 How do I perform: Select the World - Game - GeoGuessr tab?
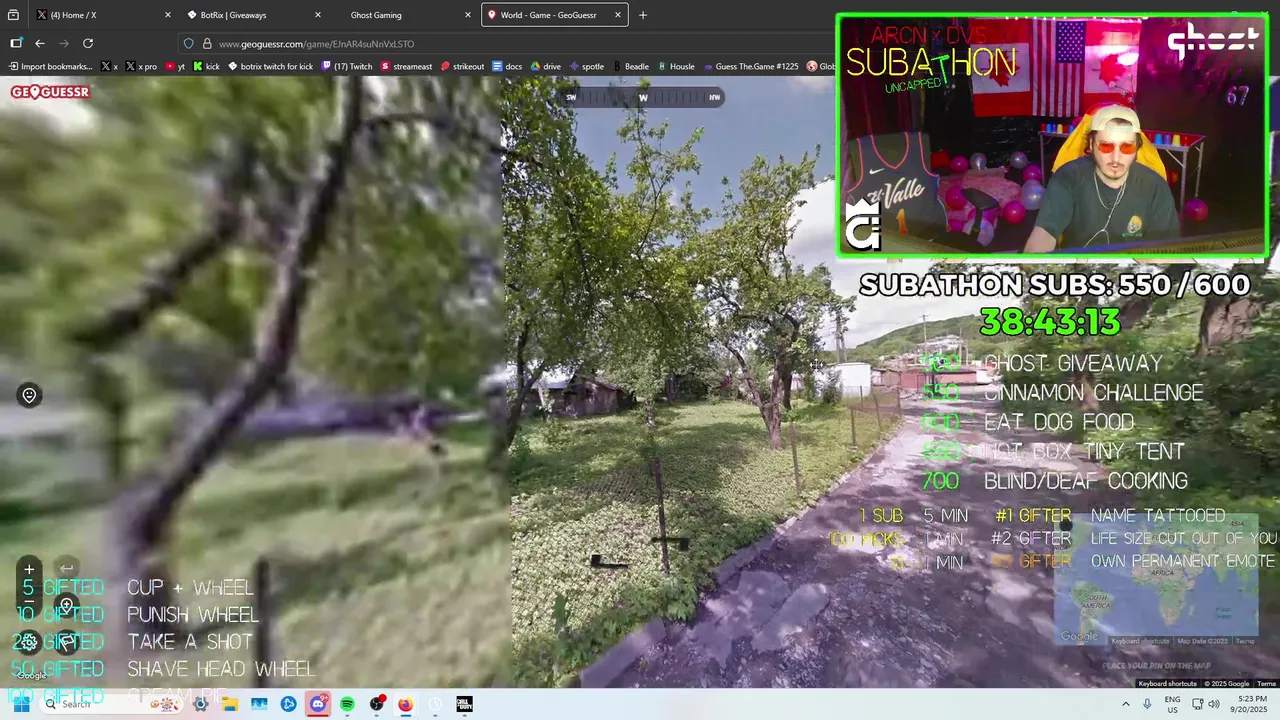554,15
